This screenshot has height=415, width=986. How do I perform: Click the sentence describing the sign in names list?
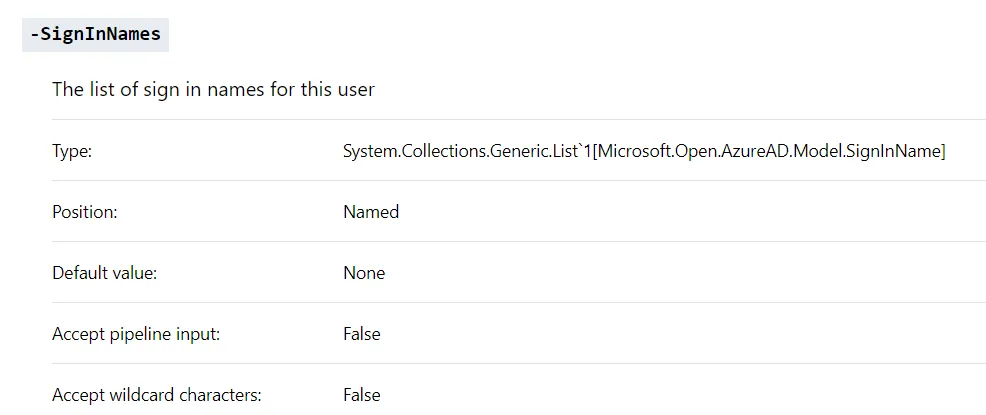(x=213, y=90)
